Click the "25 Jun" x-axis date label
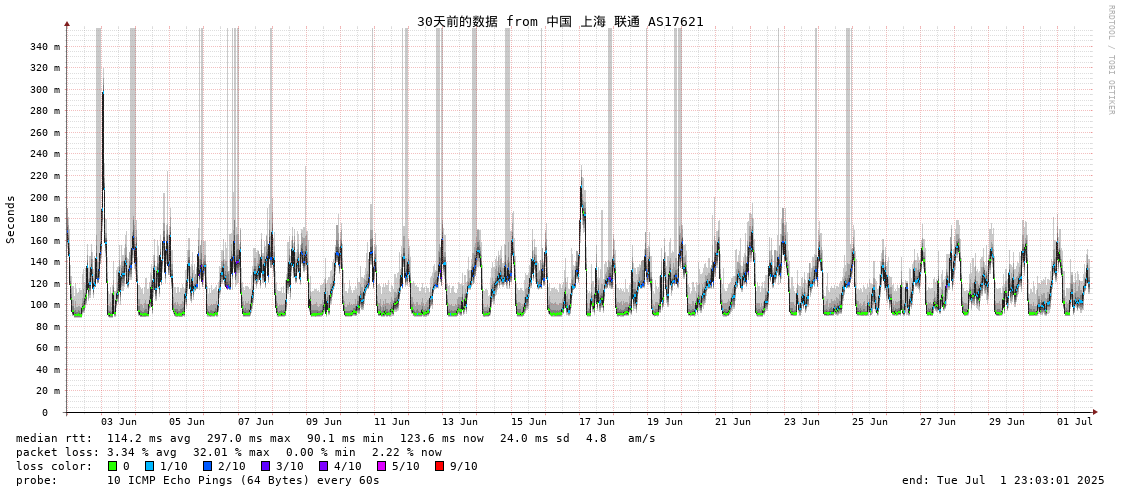Screen dimensions: 1121x494 pyautogui.click(x=869, y=422)
